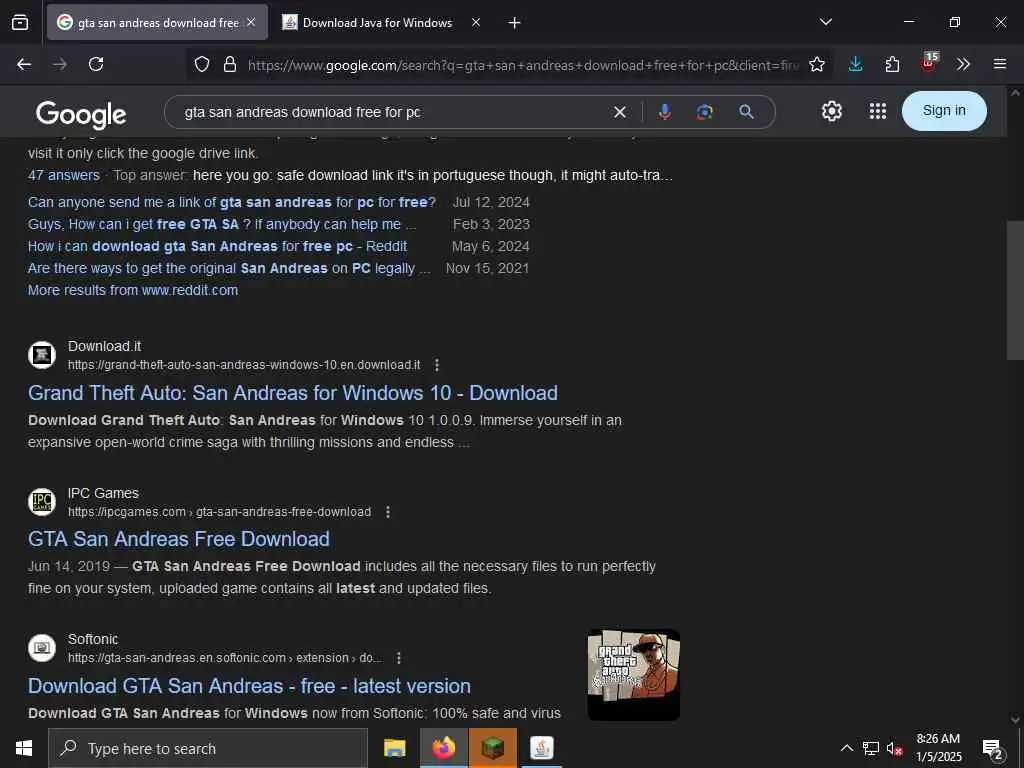The height and width of the screenshot is (768, 1024).
Task: Go back to previous page
Action: 24,64
